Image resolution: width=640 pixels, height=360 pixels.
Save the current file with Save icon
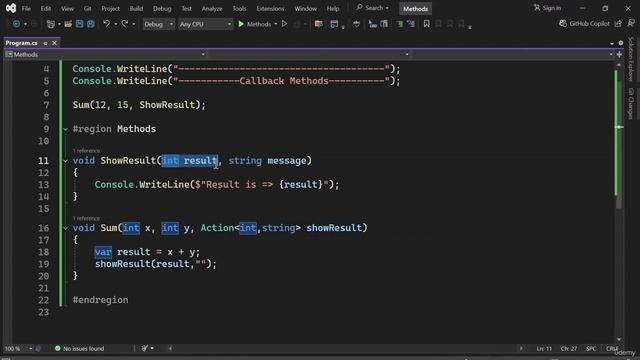click(79, 24)
